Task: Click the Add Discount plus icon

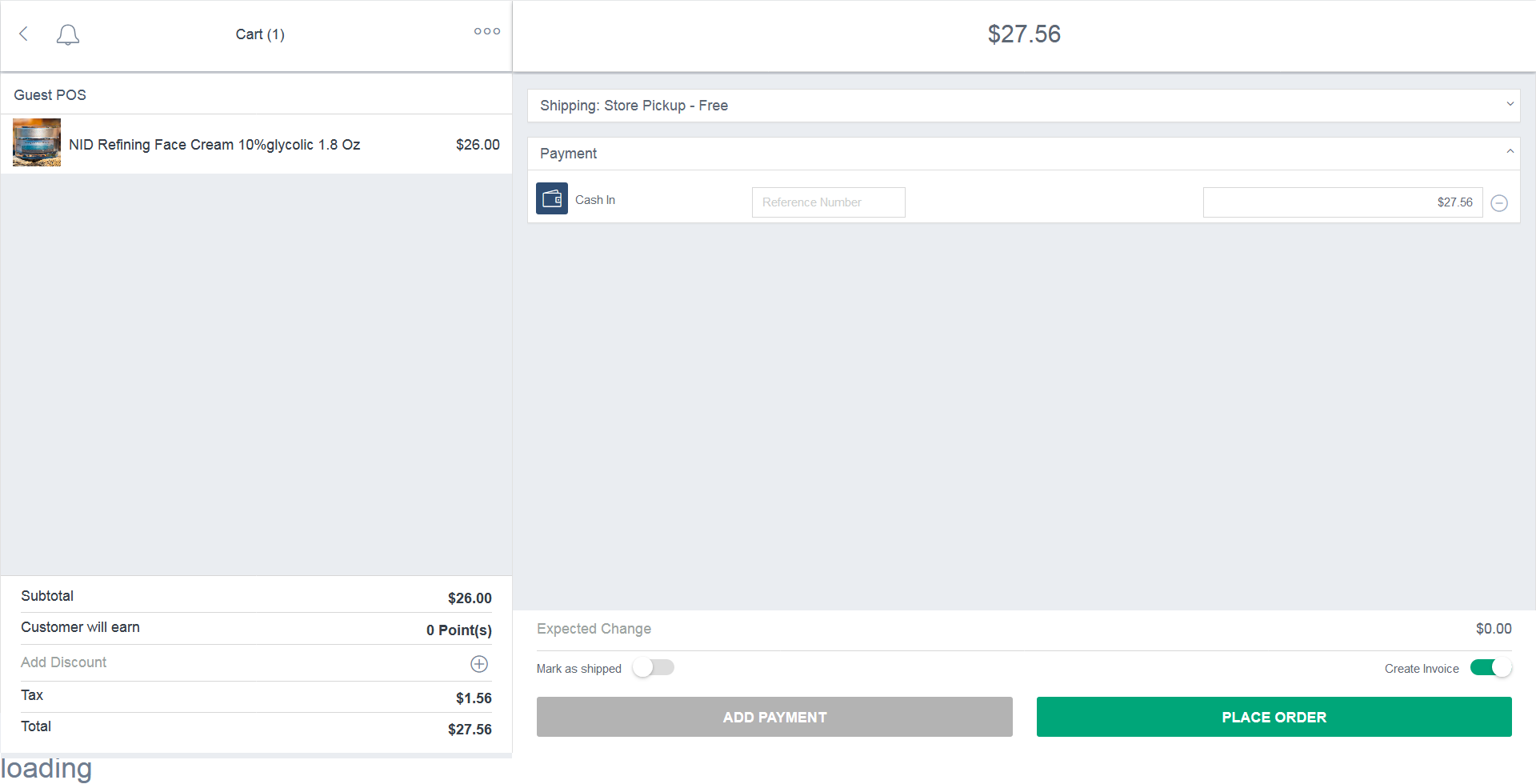Action: click(479, 664)
